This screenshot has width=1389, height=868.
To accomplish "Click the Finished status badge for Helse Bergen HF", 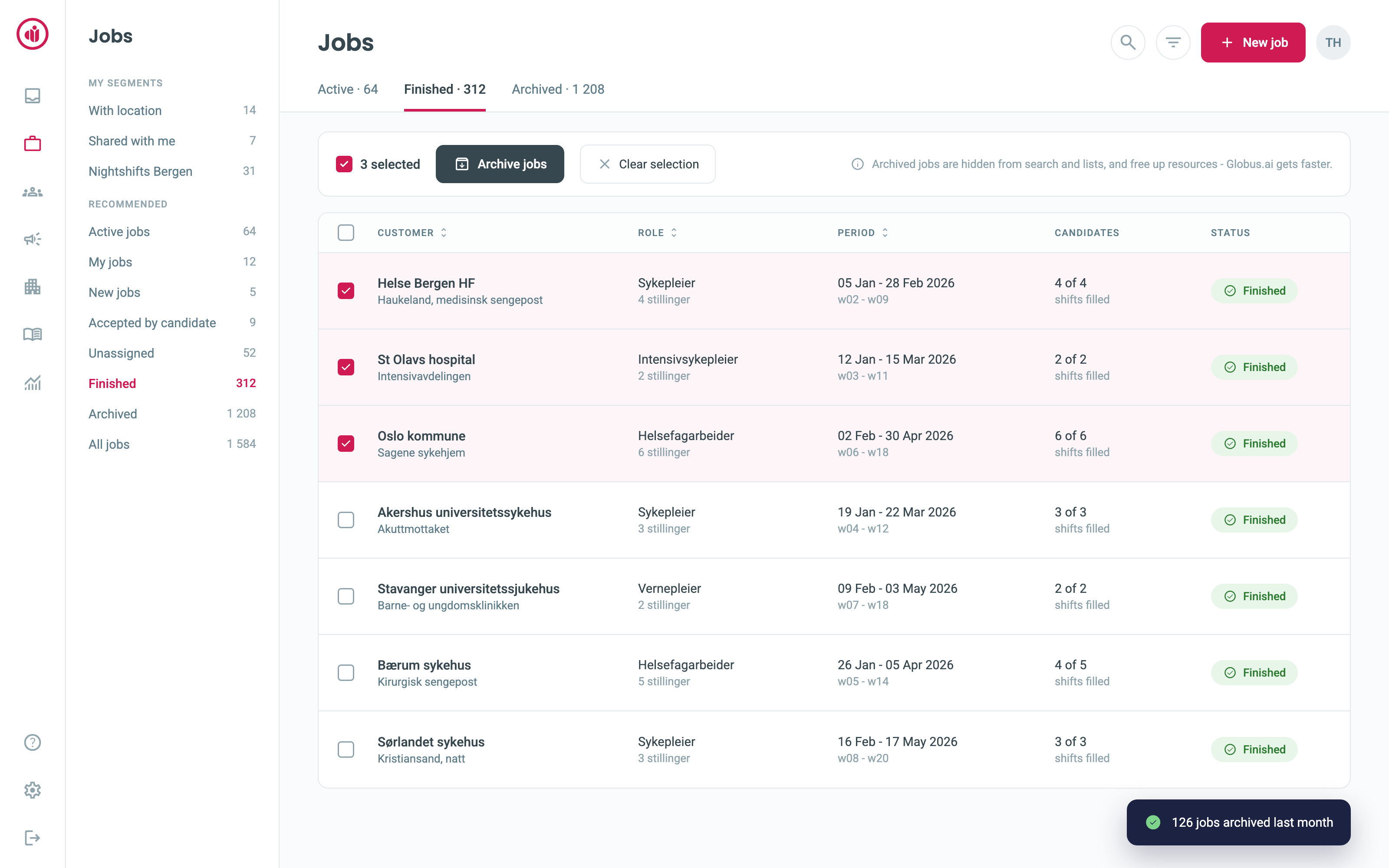I will tap(1254, 290).
